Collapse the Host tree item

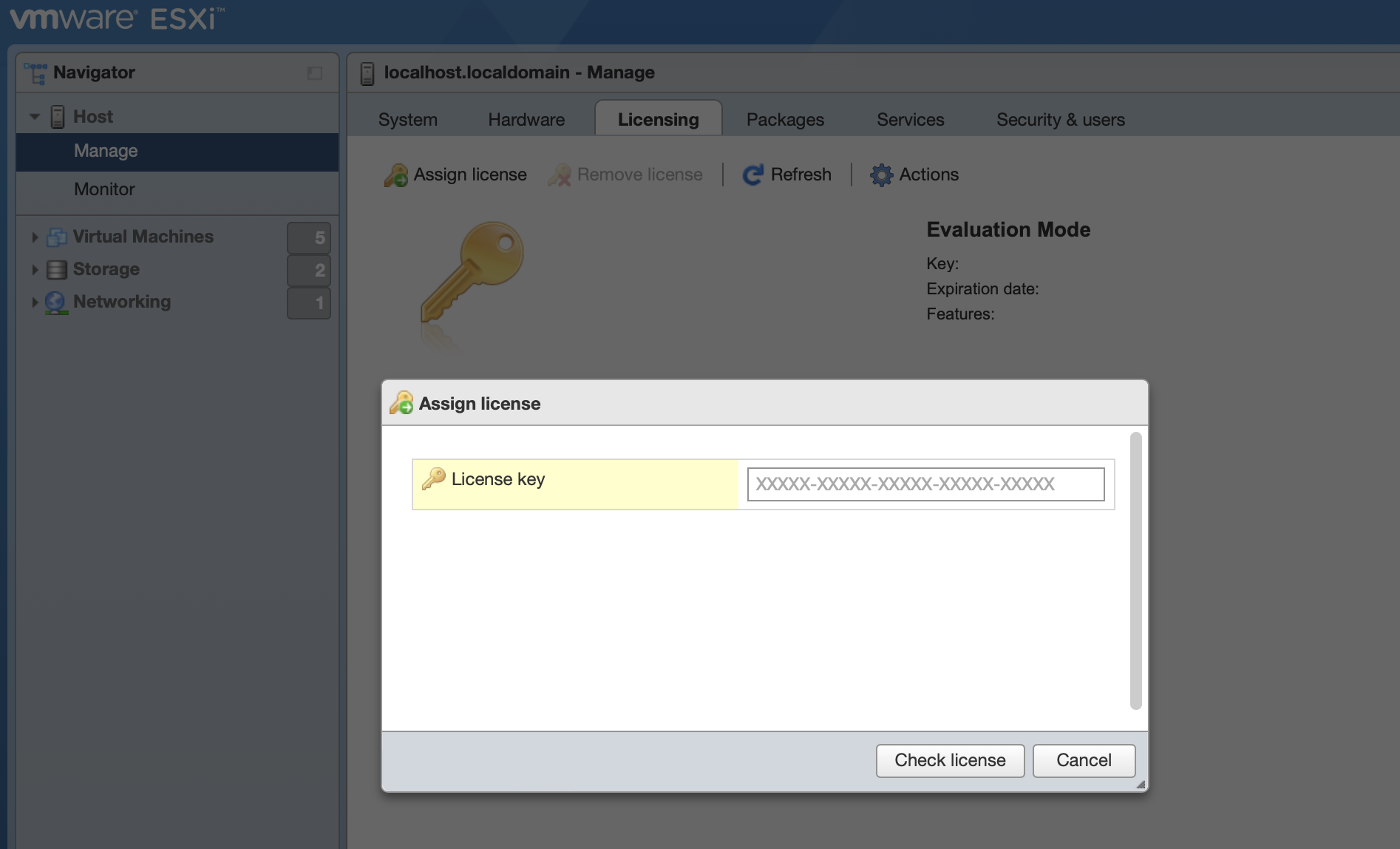pyautogui.click(x=34, y=116)
